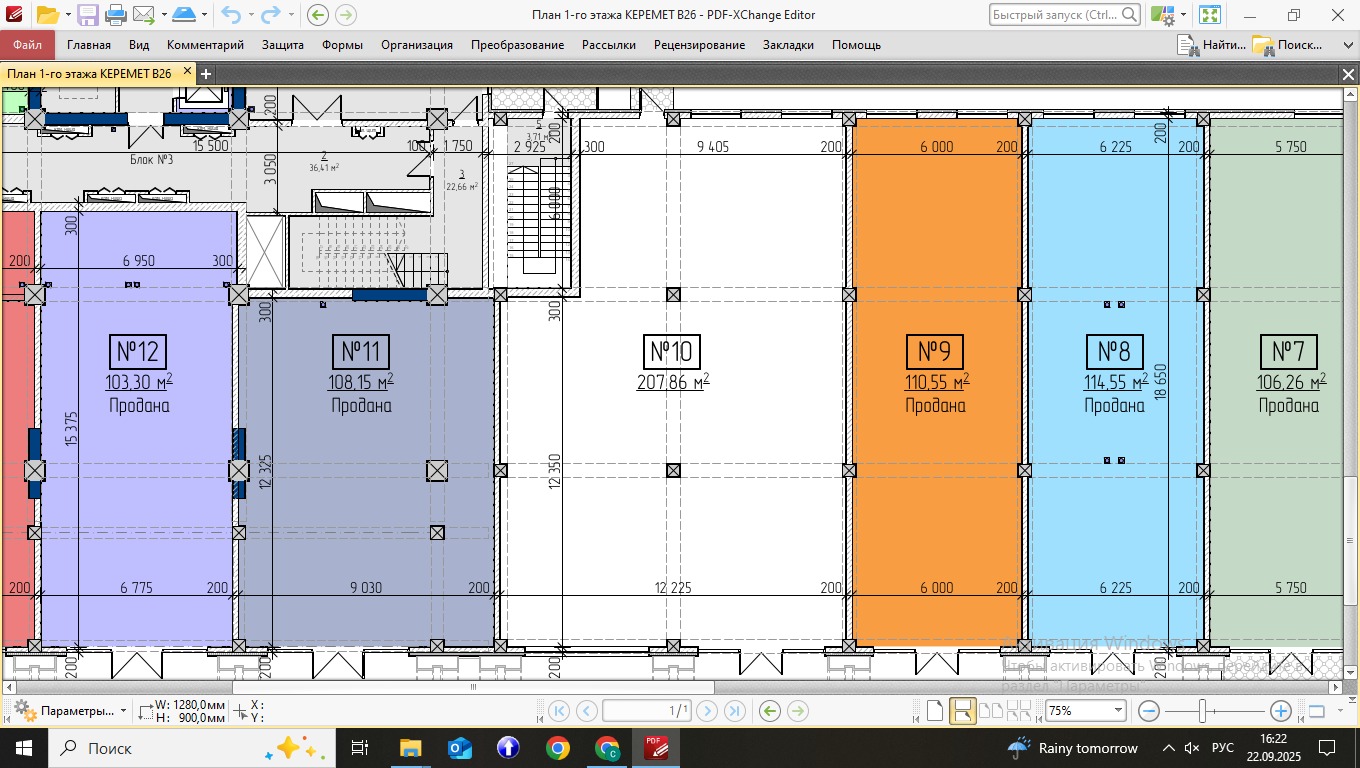This screenshot has width=1360, height=768.
Task: Switch to continuous page layout
Action: (963, 711)
